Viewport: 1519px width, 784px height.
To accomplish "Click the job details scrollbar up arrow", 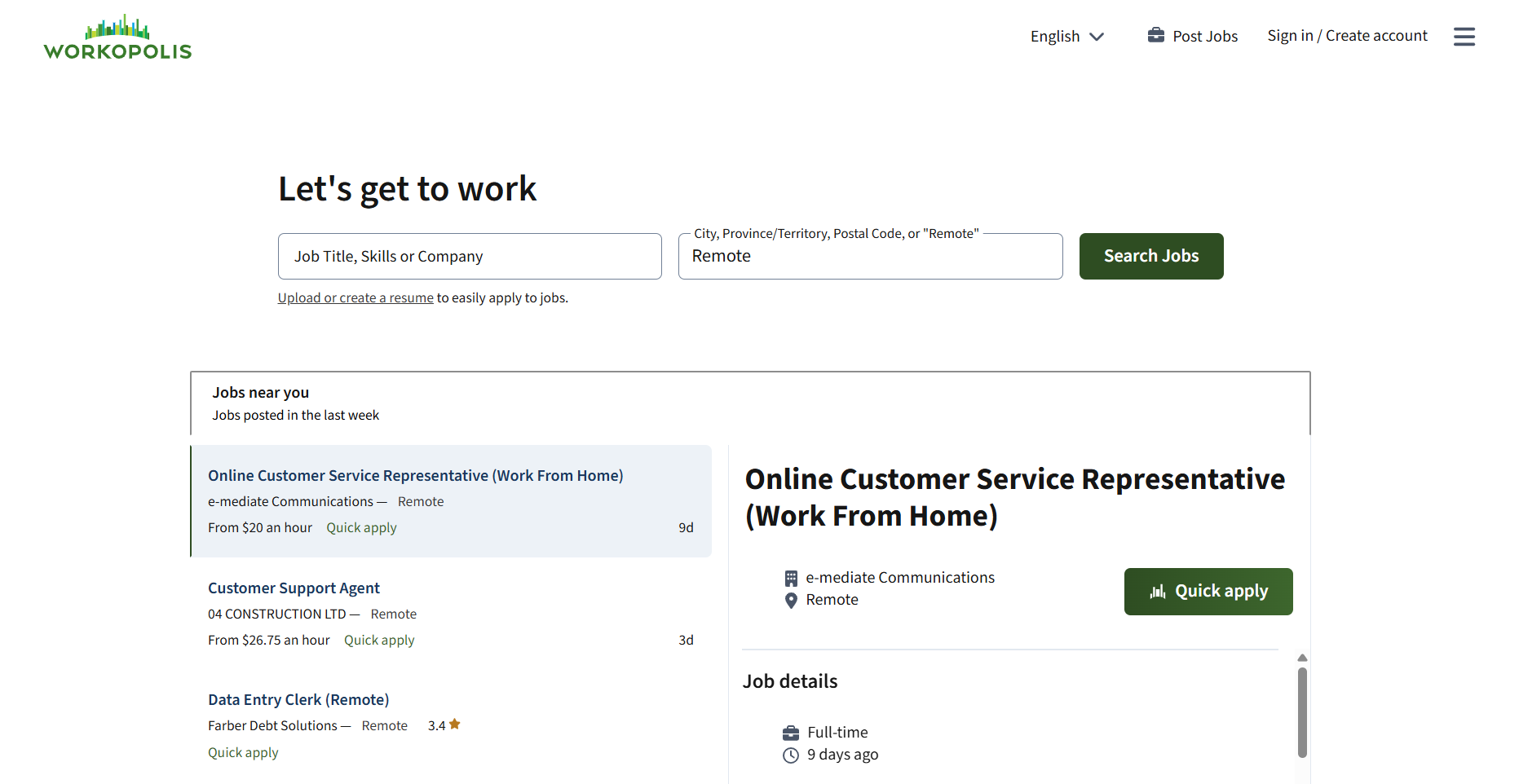I will point(1302,658).
